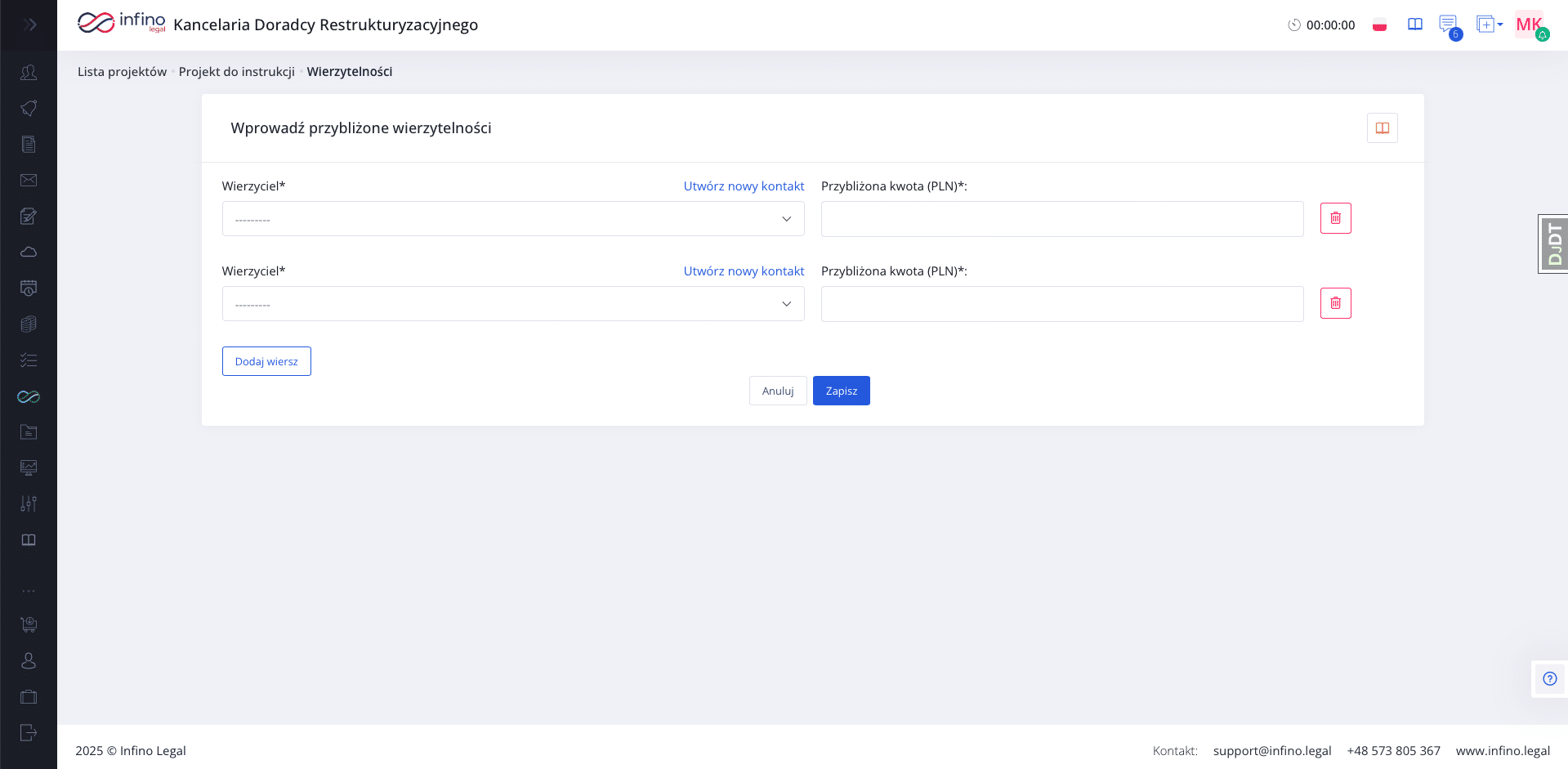Click the Polish flag language selector
The height and width of the screenshot is (769, 1568).
(x=1380, y=25)
